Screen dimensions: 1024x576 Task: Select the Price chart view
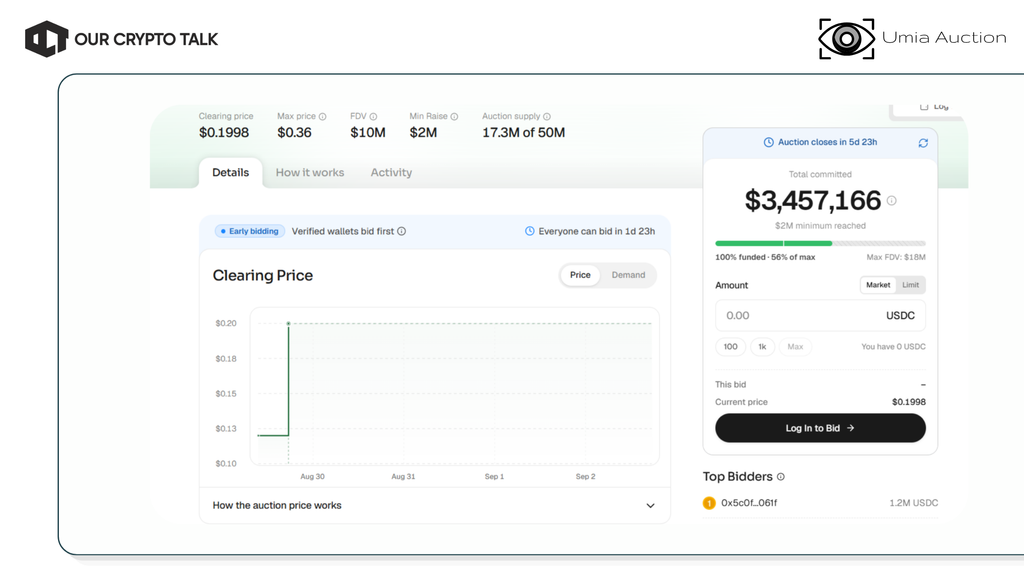[580, 275]
